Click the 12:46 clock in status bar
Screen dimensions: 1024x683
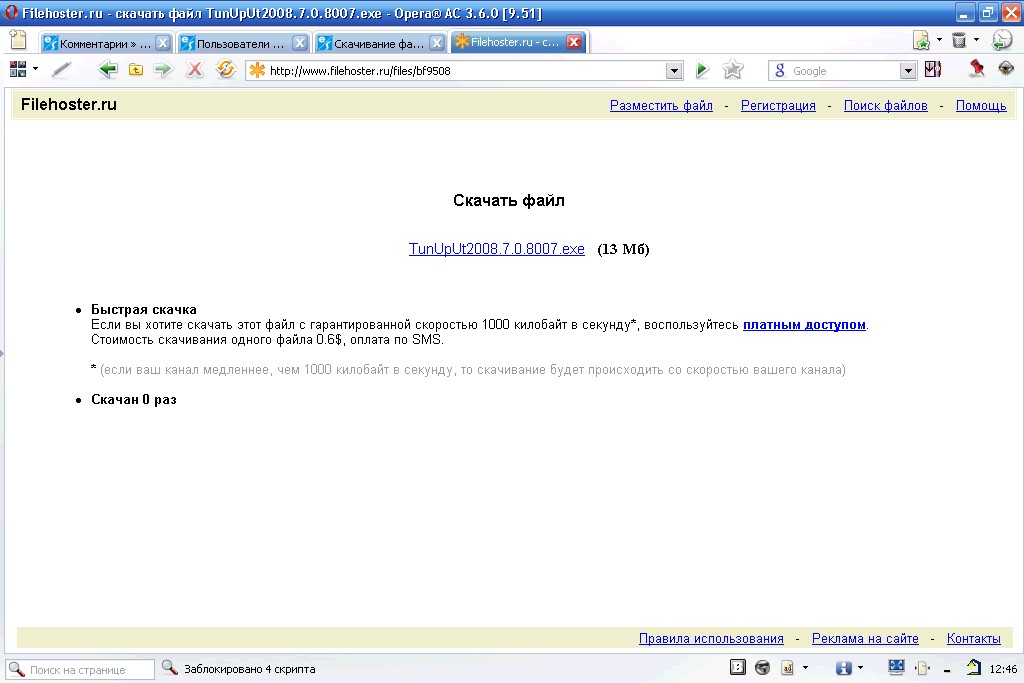[x=1003, y=669]
